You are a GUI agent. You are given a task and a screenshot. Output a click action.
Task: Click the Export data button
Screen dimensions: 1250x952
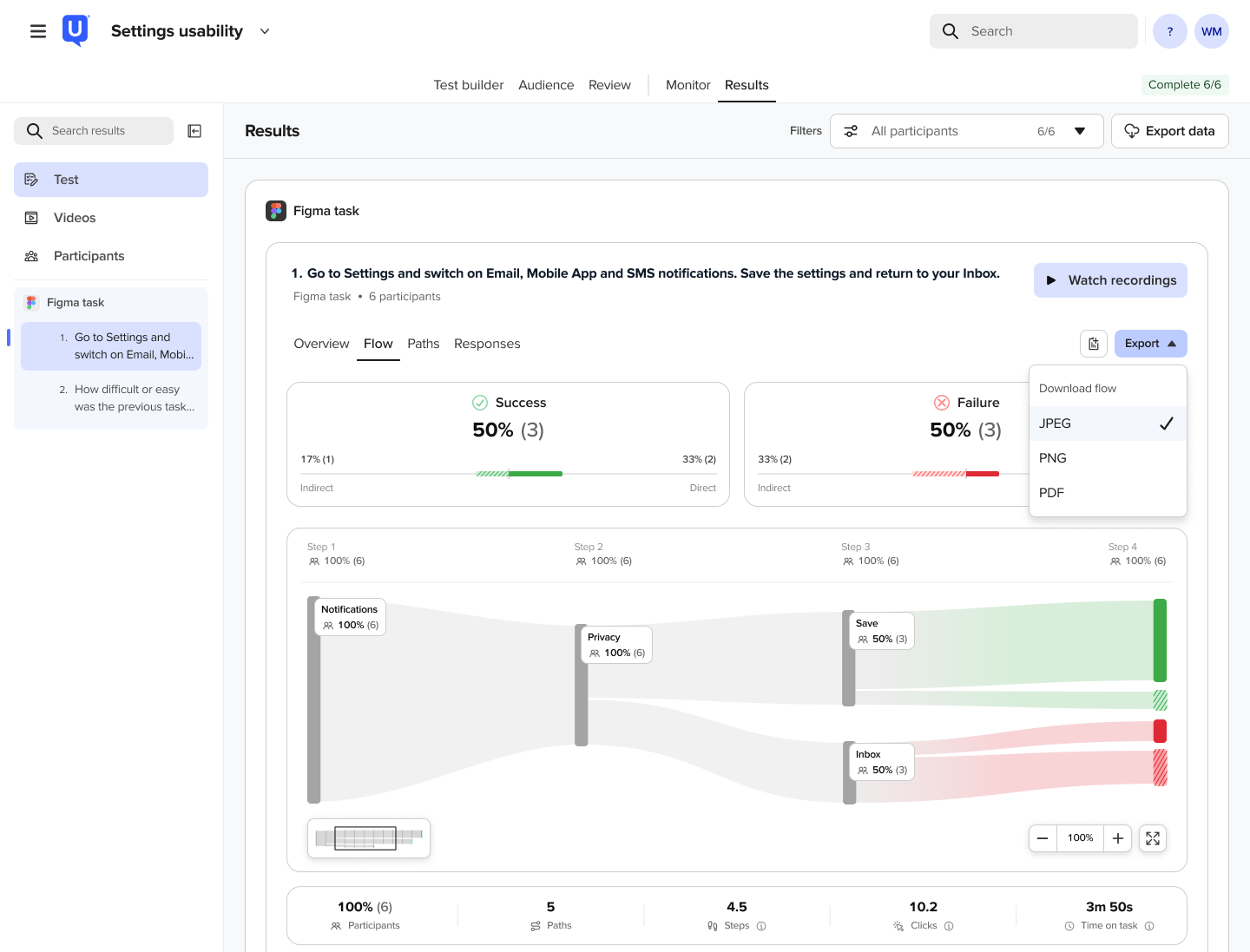[1170, 131]
